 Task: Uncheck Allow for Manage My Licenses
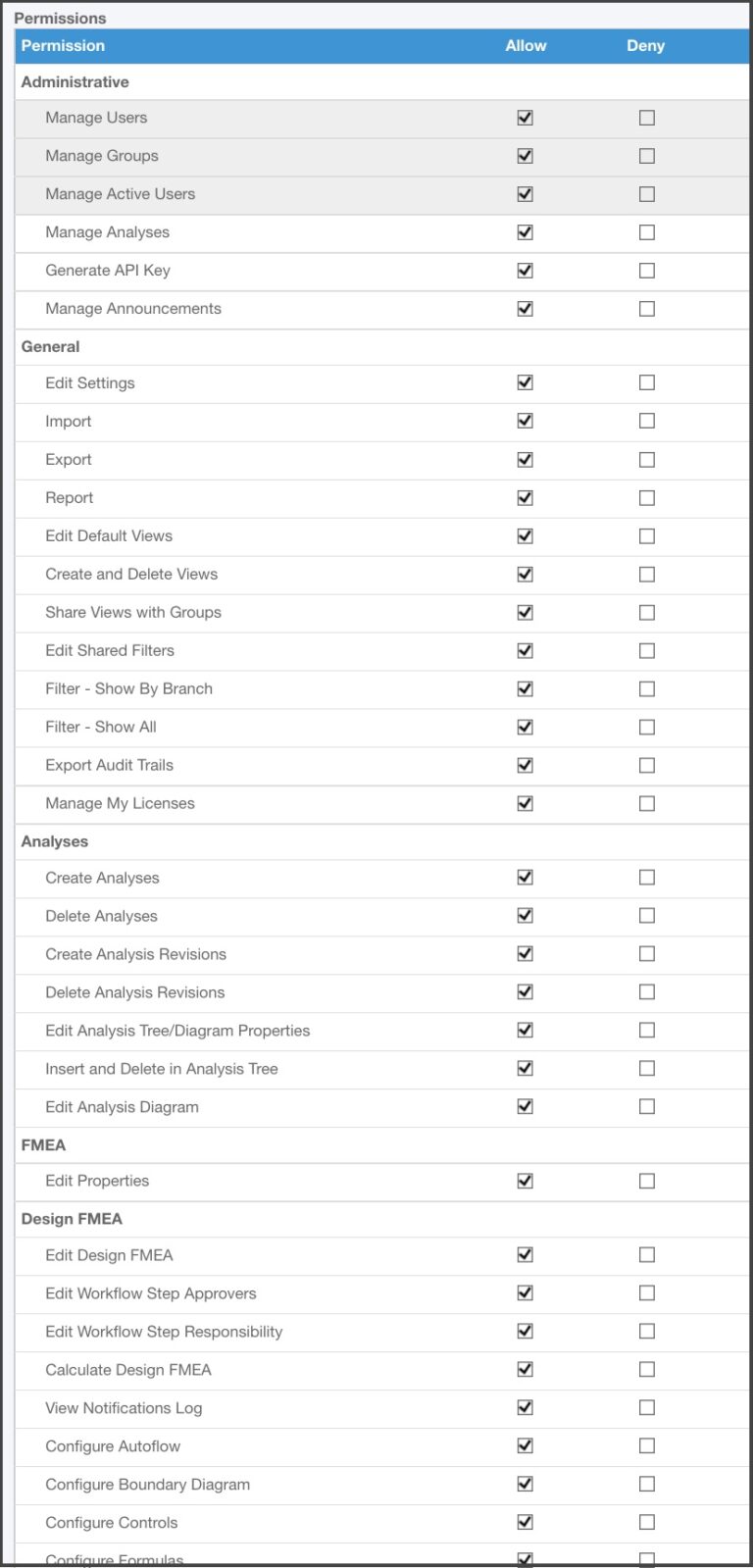pyautogui.click(x=525, y=803)
